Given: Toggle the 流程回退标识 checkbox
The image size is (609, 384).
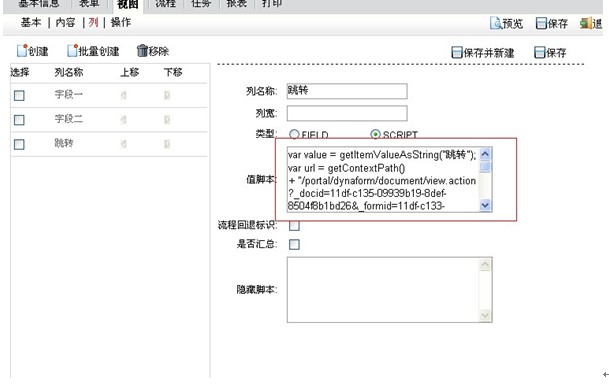Looking at the screenshot, I should (x=294, y=226).
